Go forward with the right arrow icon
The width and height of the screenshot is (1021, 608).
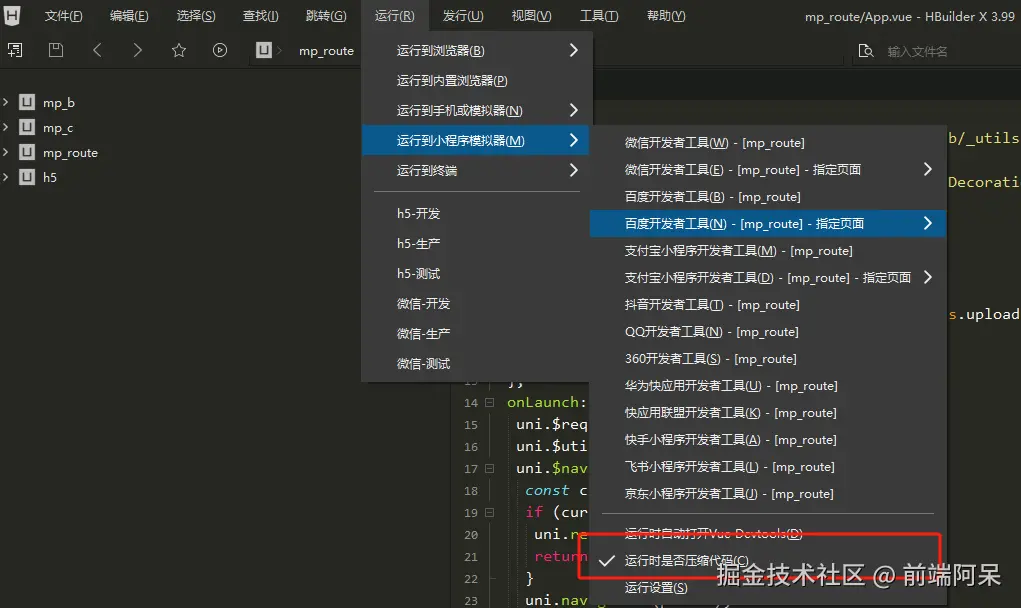(x=137, y=50)
